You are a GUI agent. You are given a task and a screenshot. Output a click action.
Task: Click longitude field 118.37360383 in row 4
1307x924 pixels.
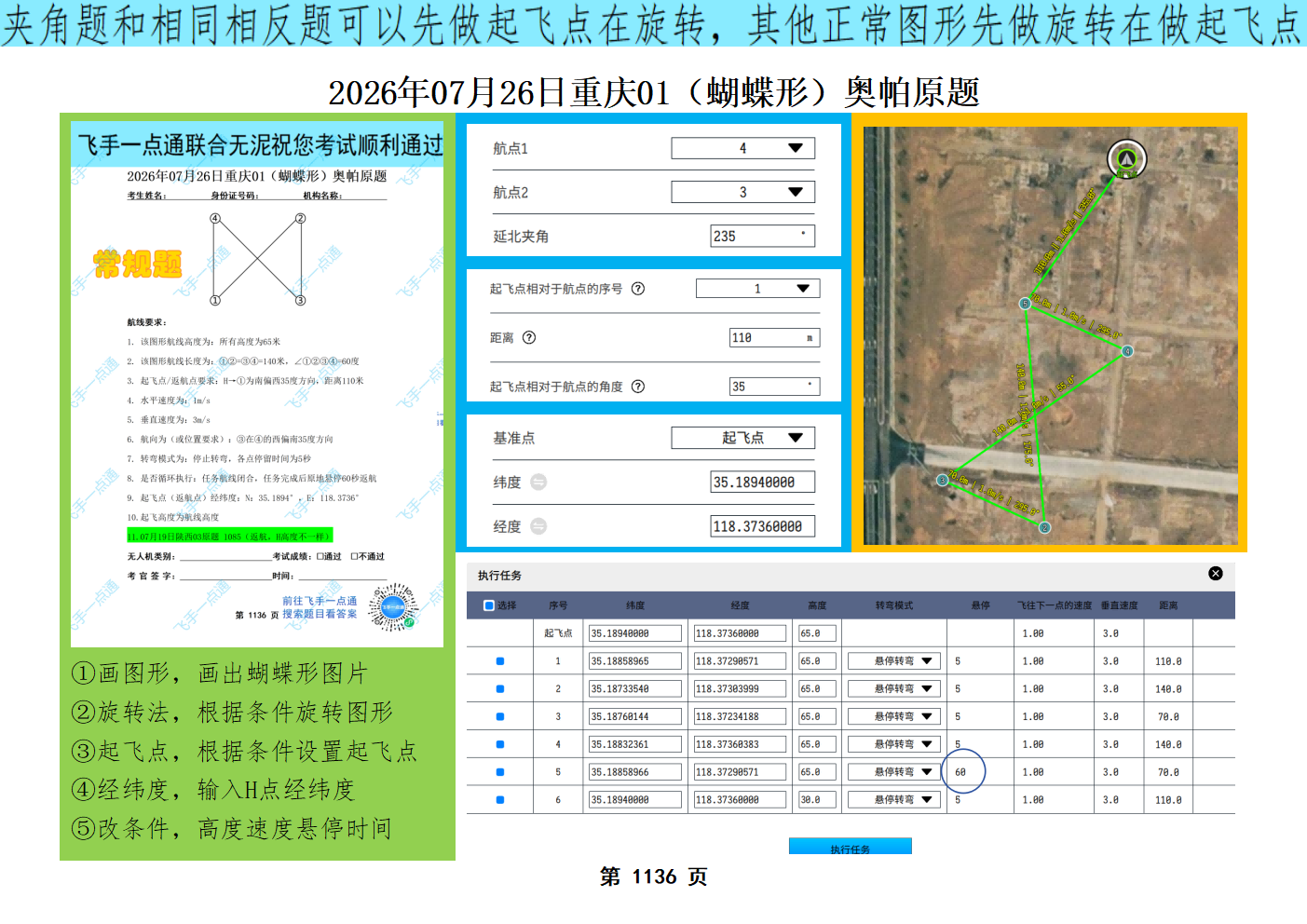[740, 744]
